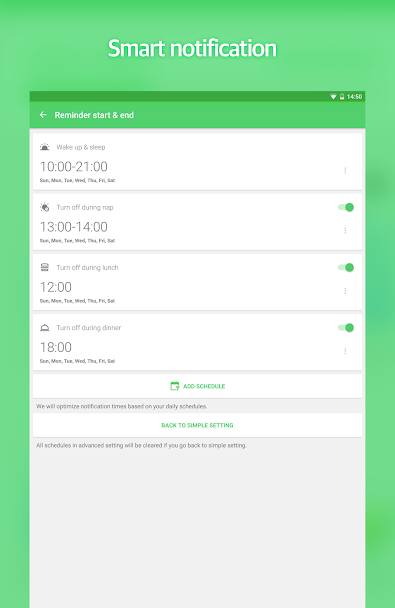Screen dimensions: 395x608
Task: Switch off Turn off during dinner
Action: (346, 328)
